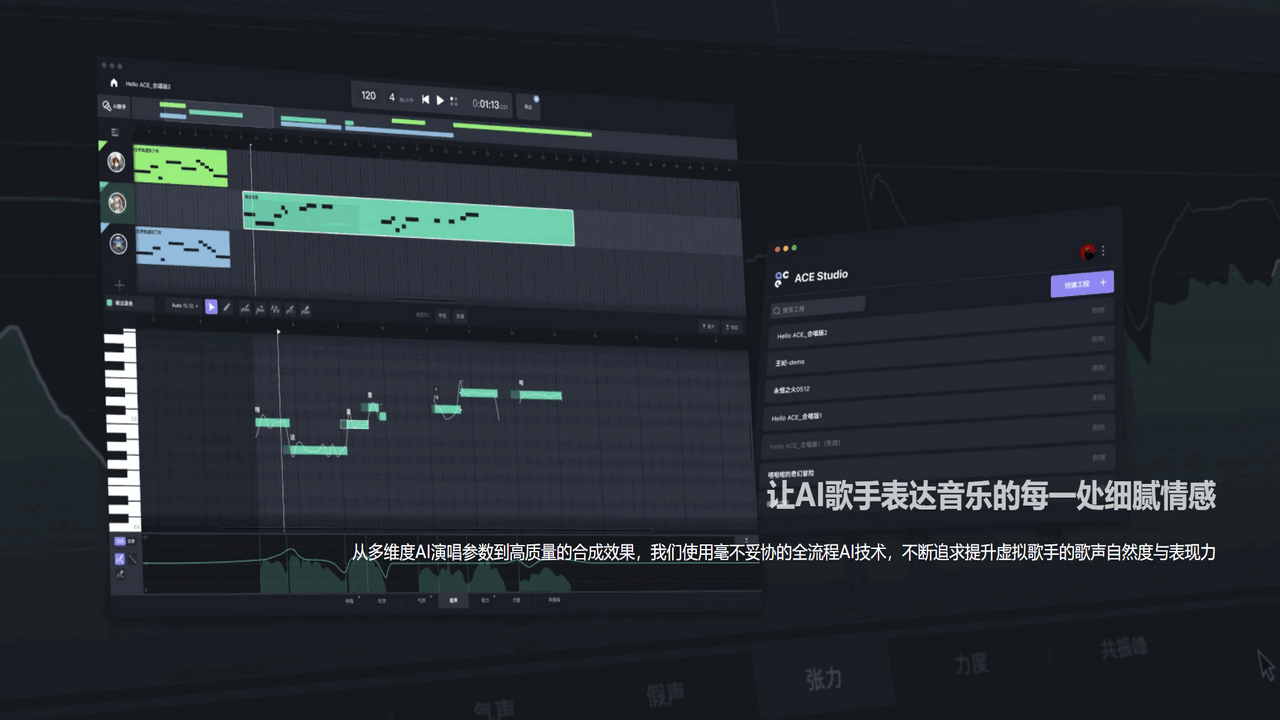Open the three-dot menu in project window
The image size is (1280, 720).
click(x=1103, y=251)
